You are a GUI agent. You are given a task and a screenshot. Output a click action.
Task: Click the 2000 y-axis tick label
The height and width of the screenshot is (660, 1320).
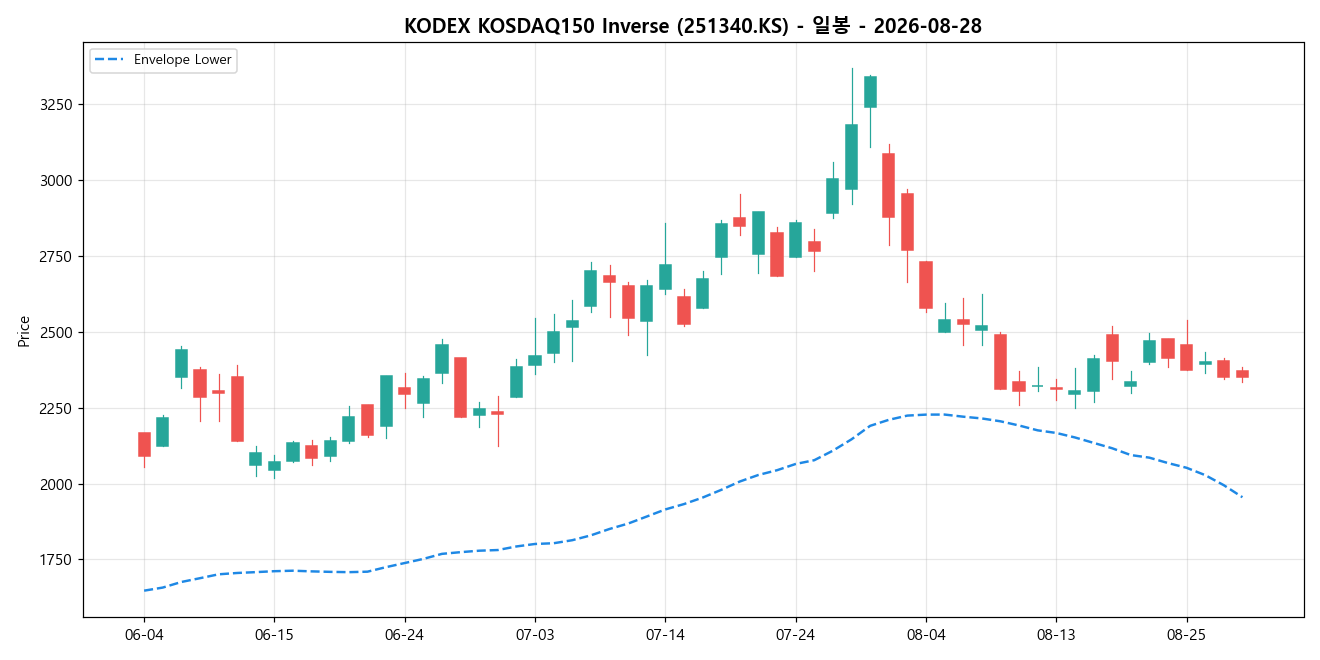[56, 485]
